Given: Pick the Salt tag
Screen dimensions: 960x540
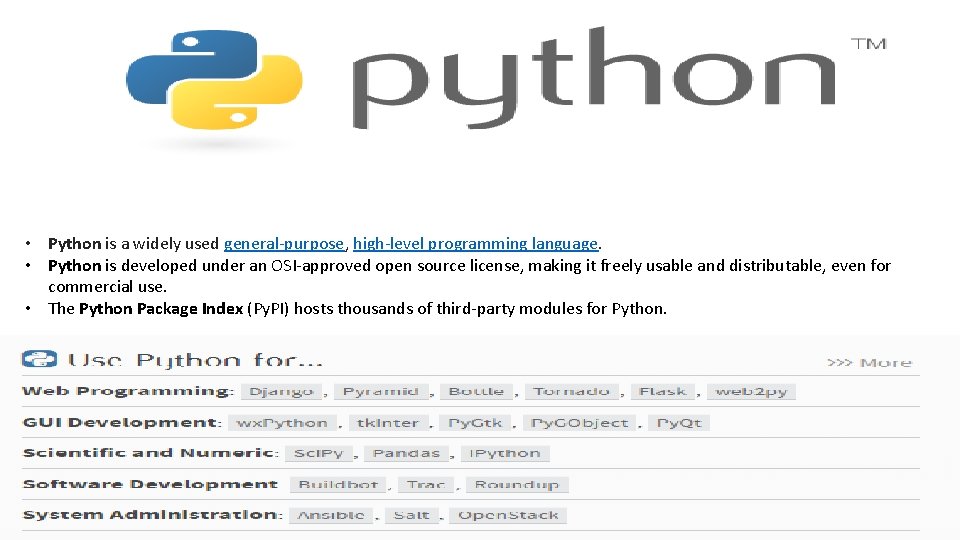Looking at the screenshot, I should click(x=411, y=516).
